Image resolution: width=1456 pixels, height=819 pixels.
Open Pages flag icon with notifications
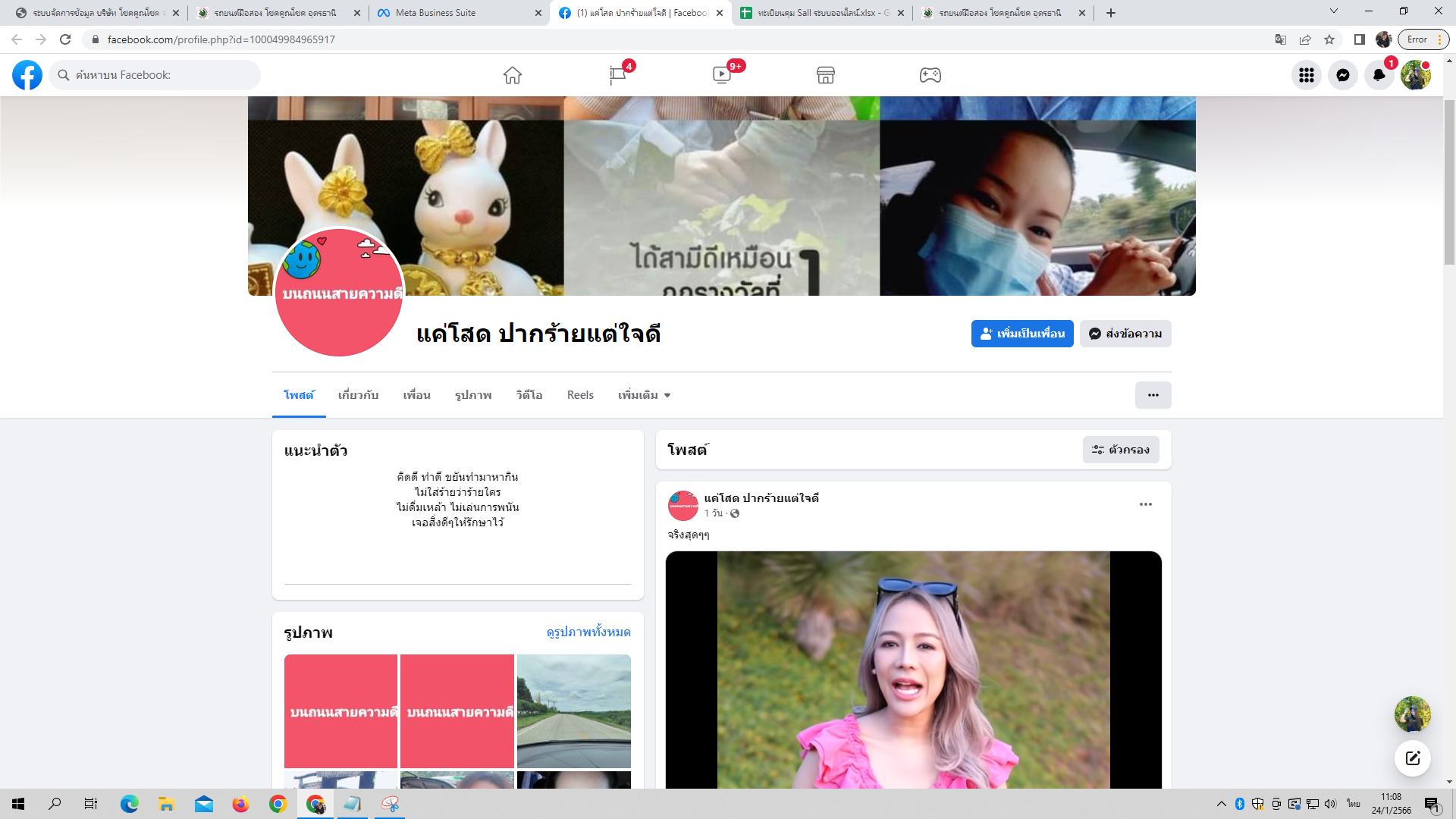[x=617, y=75]
